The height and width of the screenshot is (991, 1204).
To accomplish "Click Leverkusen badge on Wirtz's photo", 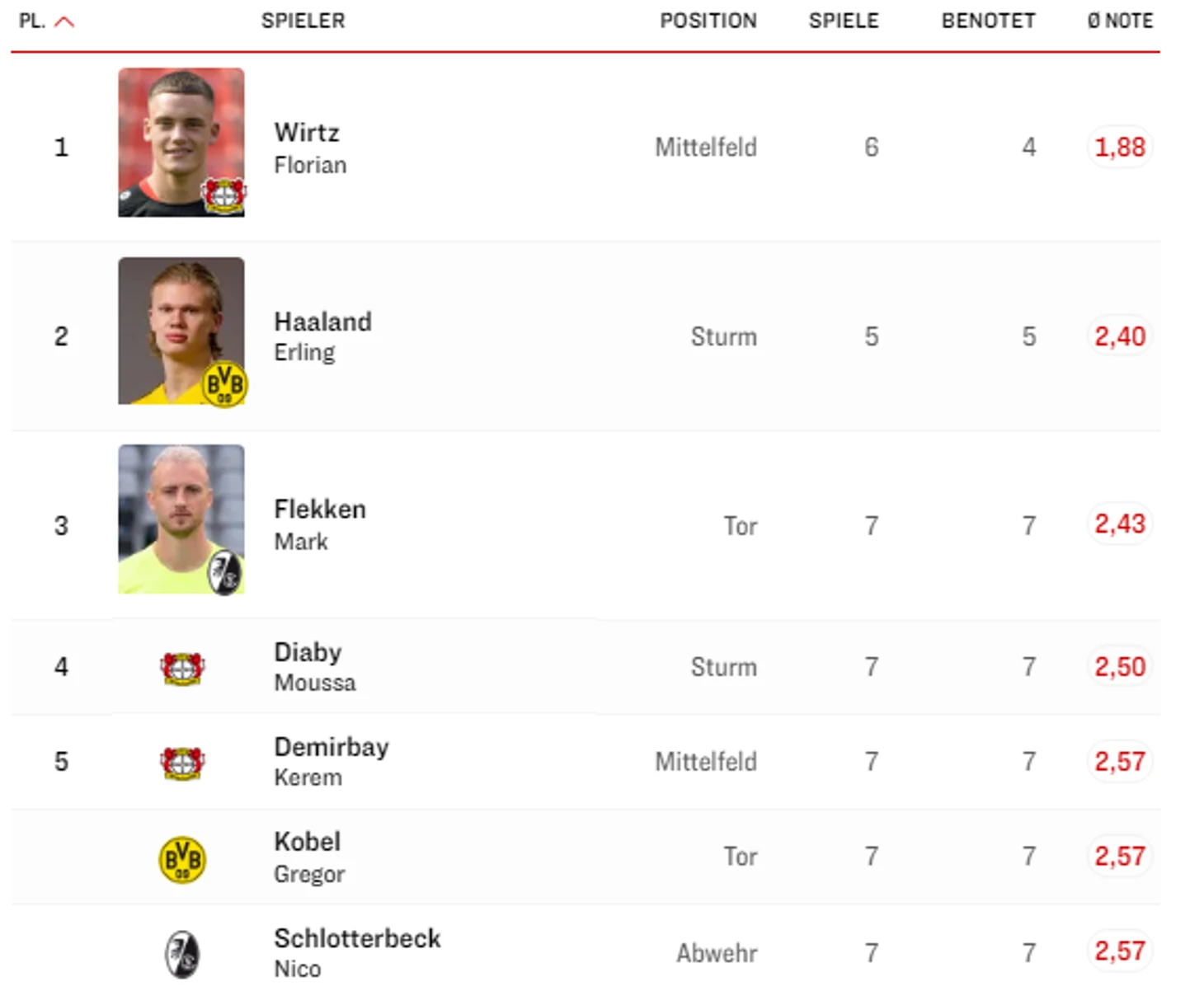I will pyautogui.click(x=224, y=195).
